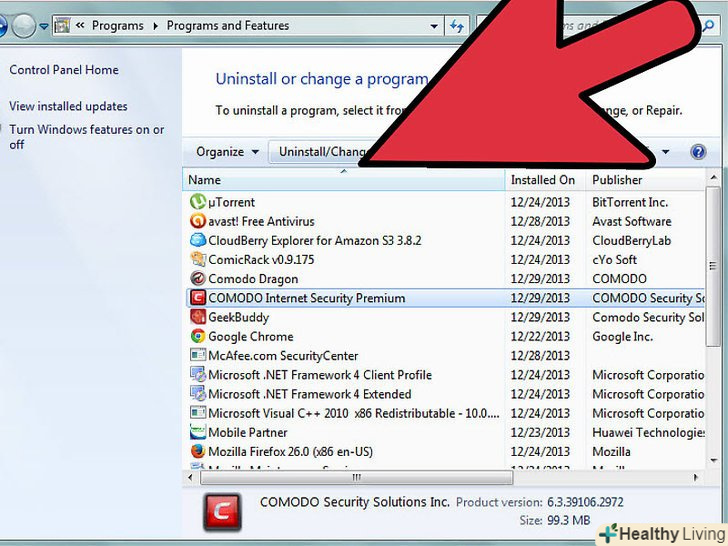Select Mozilla Firefox 26.0 (x86 en-US)
Image resolution: width=728 pixels, height=546 pixels.
pos(290,451)
